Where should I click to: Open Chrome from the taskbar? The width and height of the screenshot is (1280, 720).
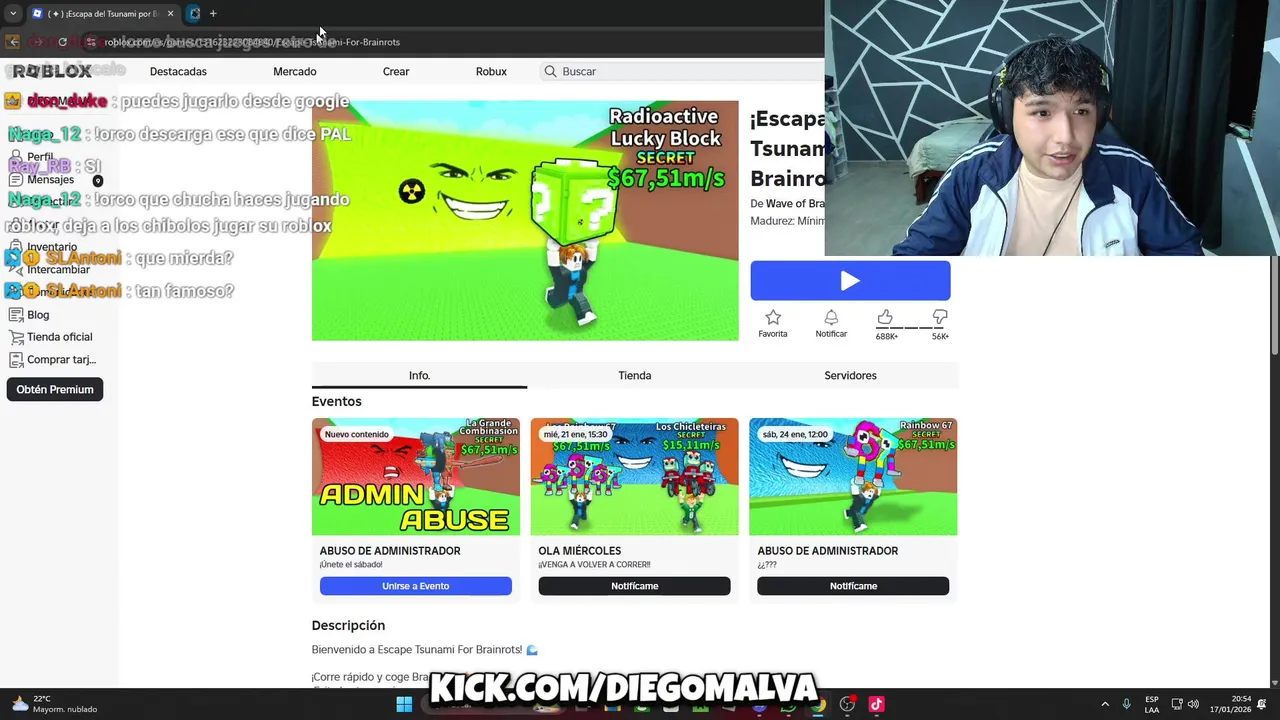pos(818,706)
